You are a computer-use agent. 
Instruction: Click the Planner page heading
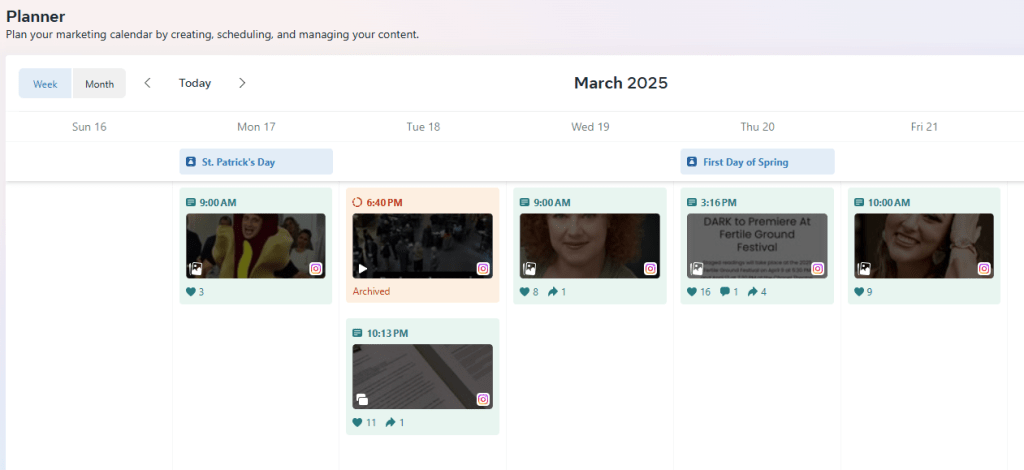tap(35, 16)
